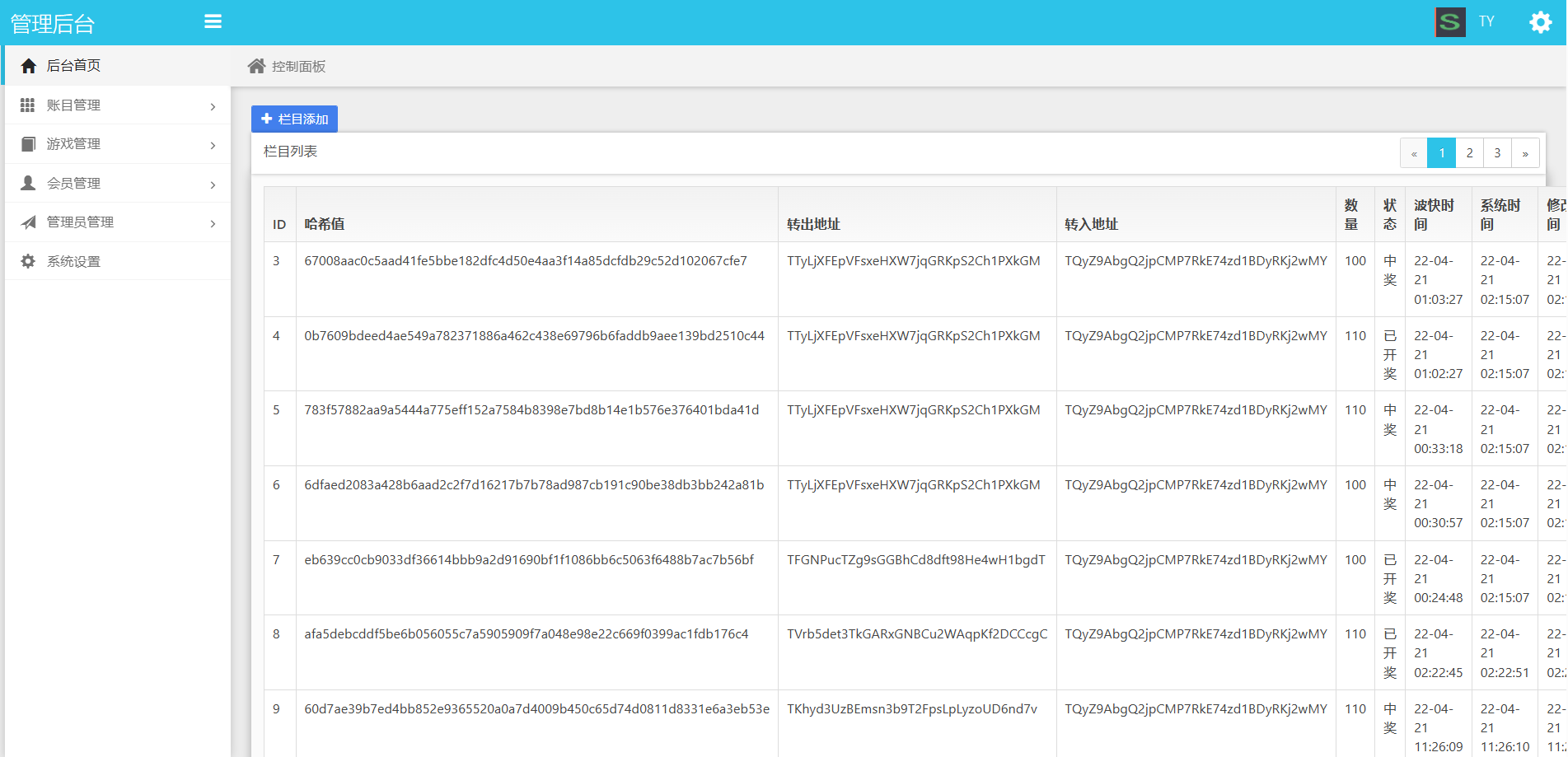Open the settings gear in header
1568x757 pixels.
(x=1540, y=22)
